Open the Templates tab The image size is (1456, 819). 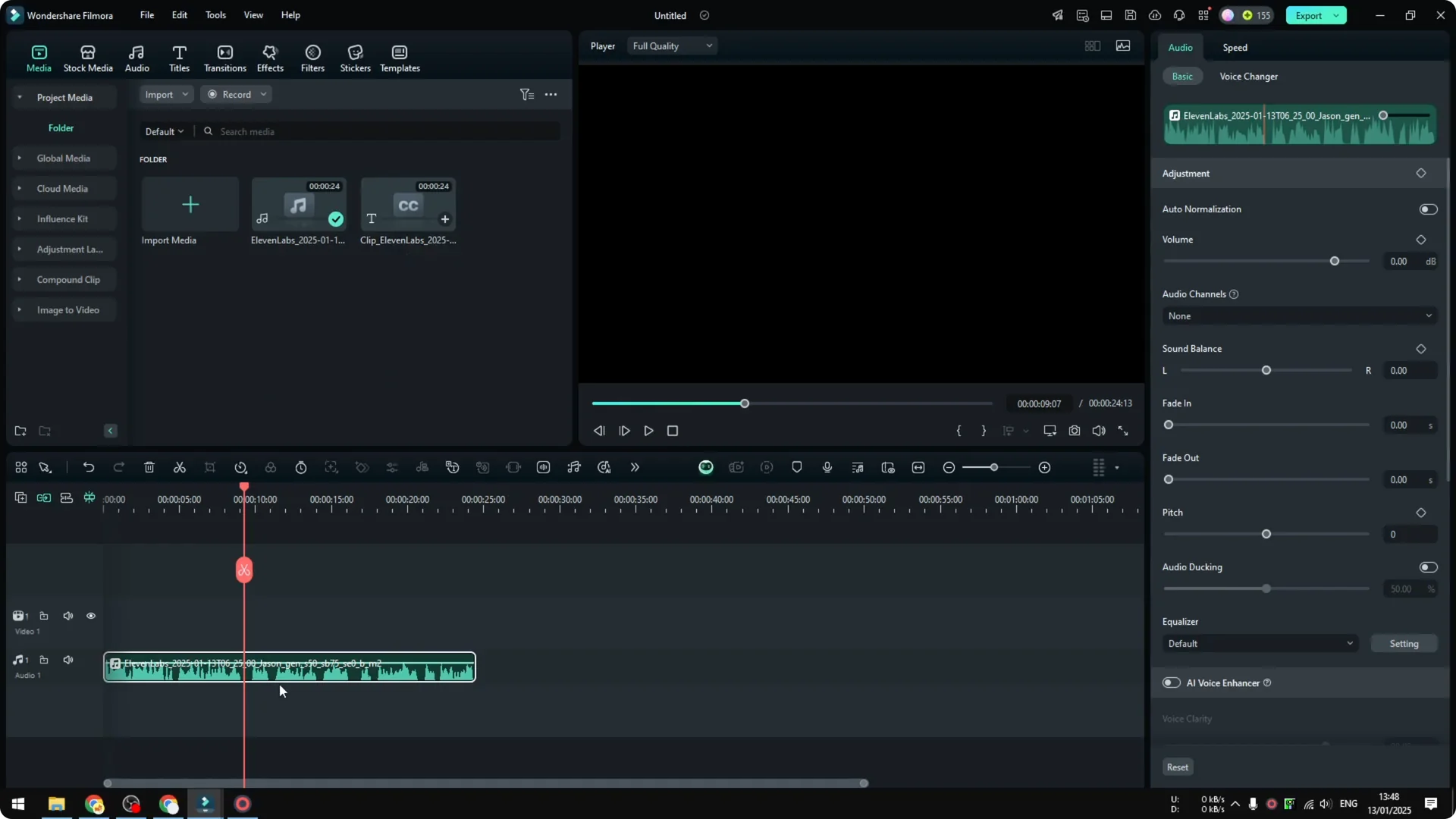point(400,58)
